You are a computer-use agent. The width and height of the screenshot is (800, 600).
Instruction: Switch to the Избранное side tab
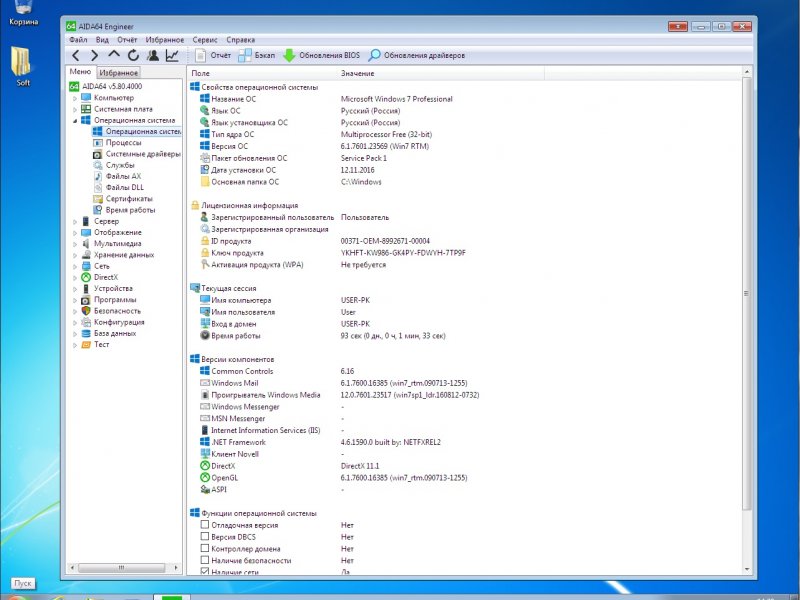118,73
